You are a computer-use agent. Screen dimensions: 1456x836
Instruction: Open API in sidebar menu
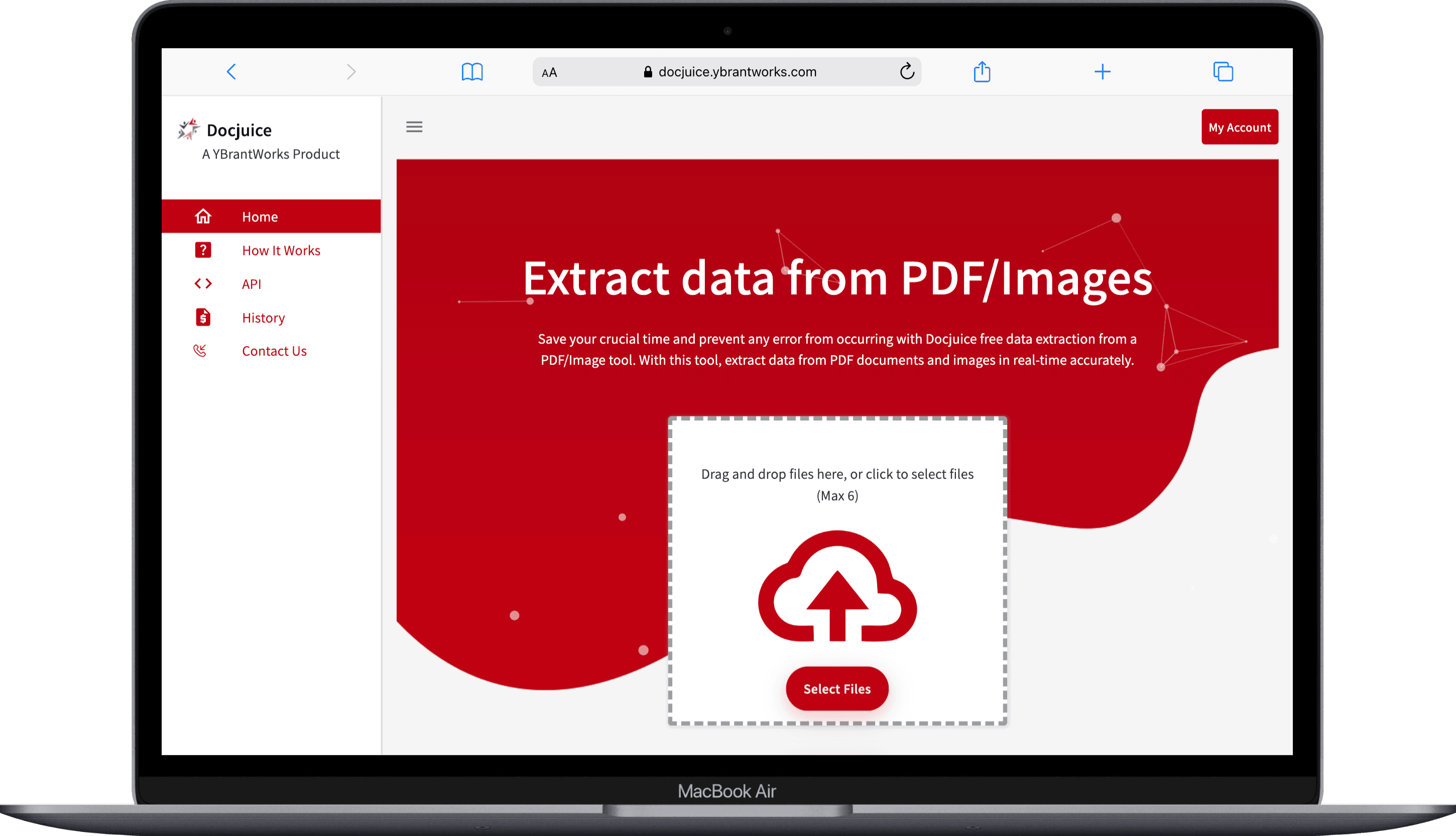(252, 284)
